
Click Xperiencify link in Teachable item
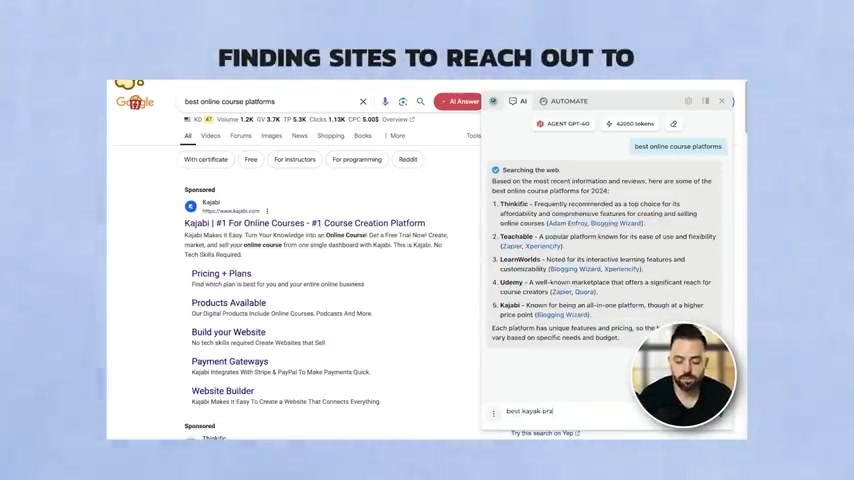pyautogui.click(x=543, y=246)
